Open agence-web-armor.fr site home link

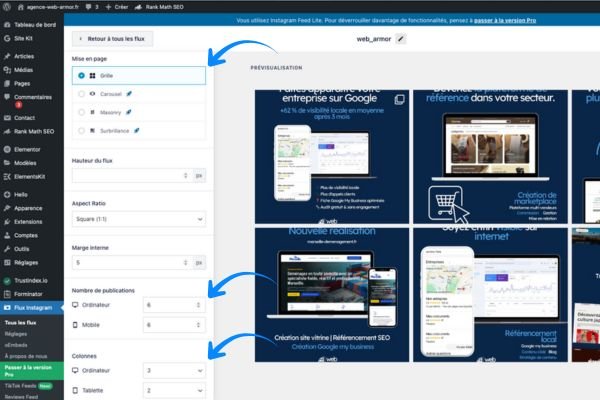point(48,7)
